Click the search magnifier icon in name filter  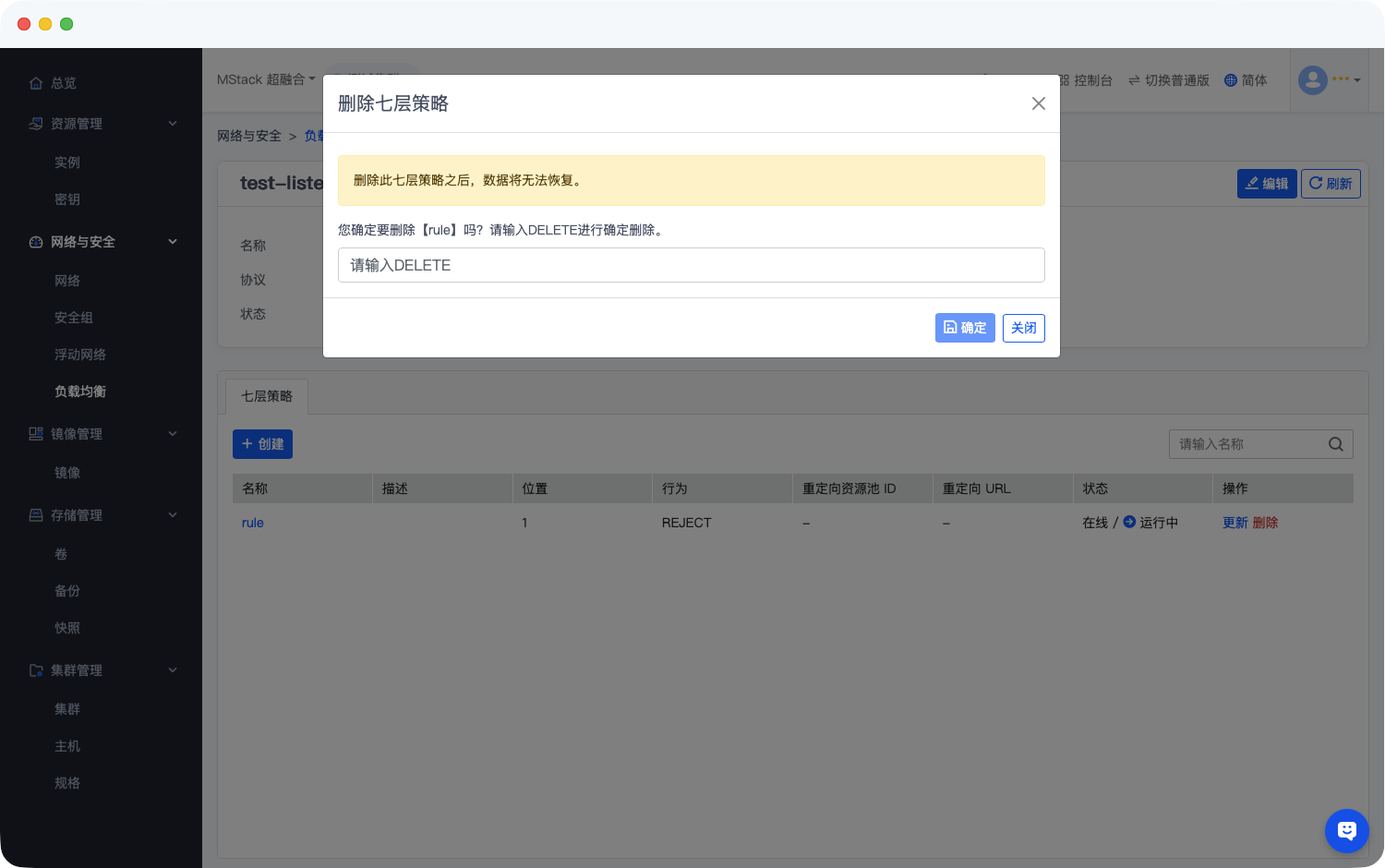tap(1335, 444)
